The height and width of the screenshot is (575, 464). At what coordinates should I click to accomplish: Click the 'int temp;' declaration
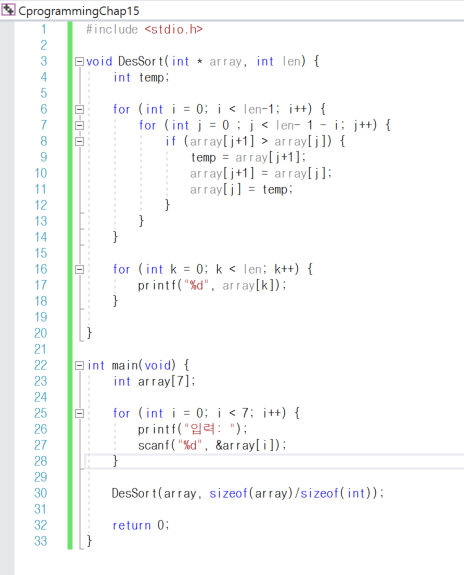coord(141,77)
